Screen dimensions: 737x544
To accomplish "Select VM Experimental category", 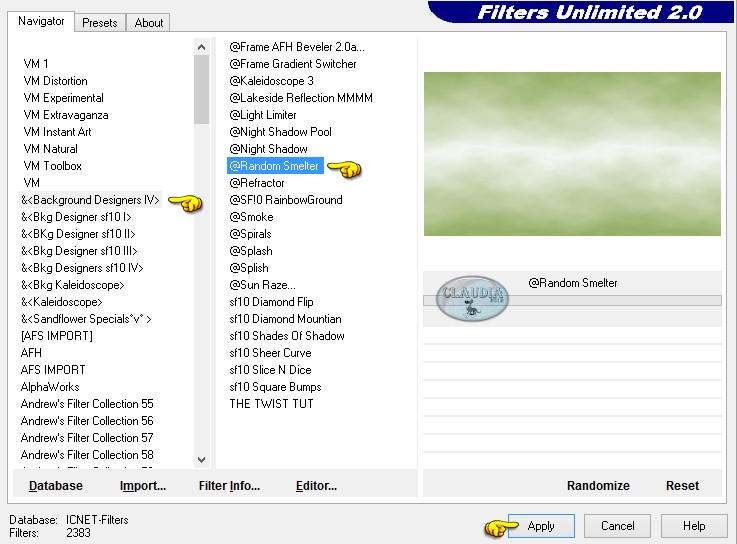I will pyautogui.click(x=63, y=98).
